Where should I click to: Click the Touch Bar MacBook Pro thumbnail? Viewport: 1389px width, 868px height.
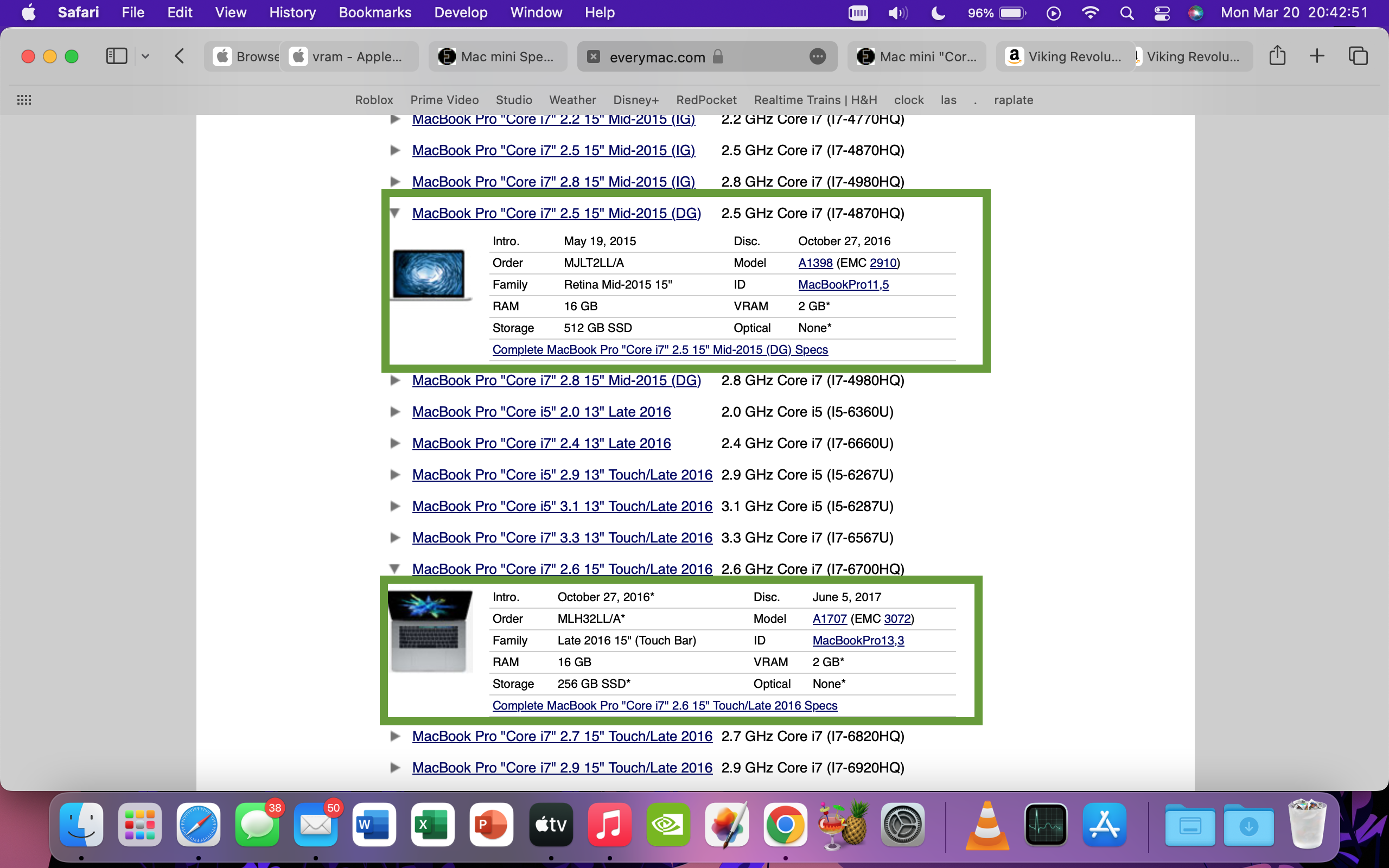(x=430, y=631)
